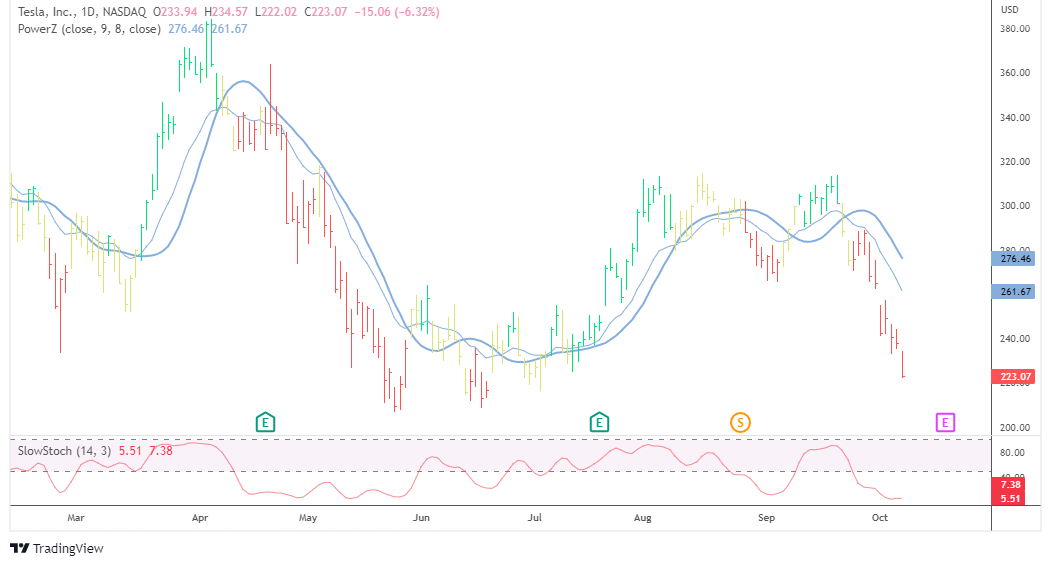Click the Jun label on the time axis

pos(421,518)
